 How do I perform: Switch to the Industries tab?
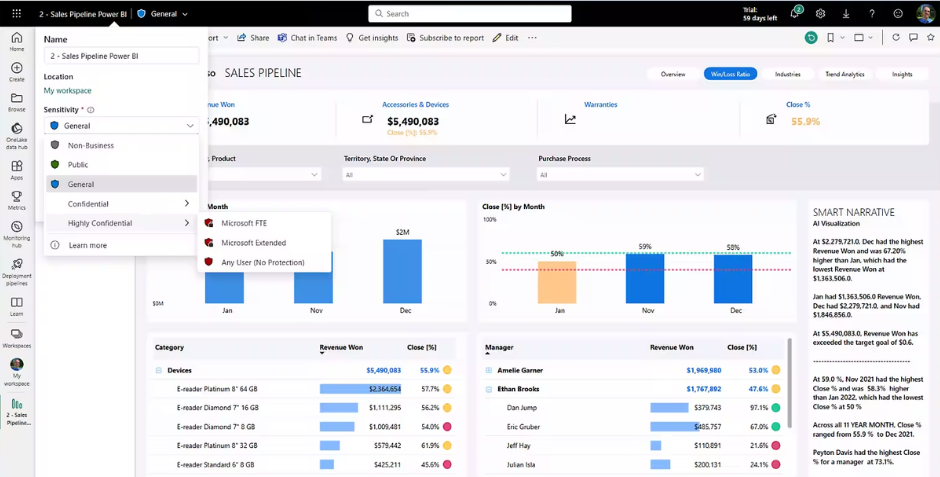(787, 74)
